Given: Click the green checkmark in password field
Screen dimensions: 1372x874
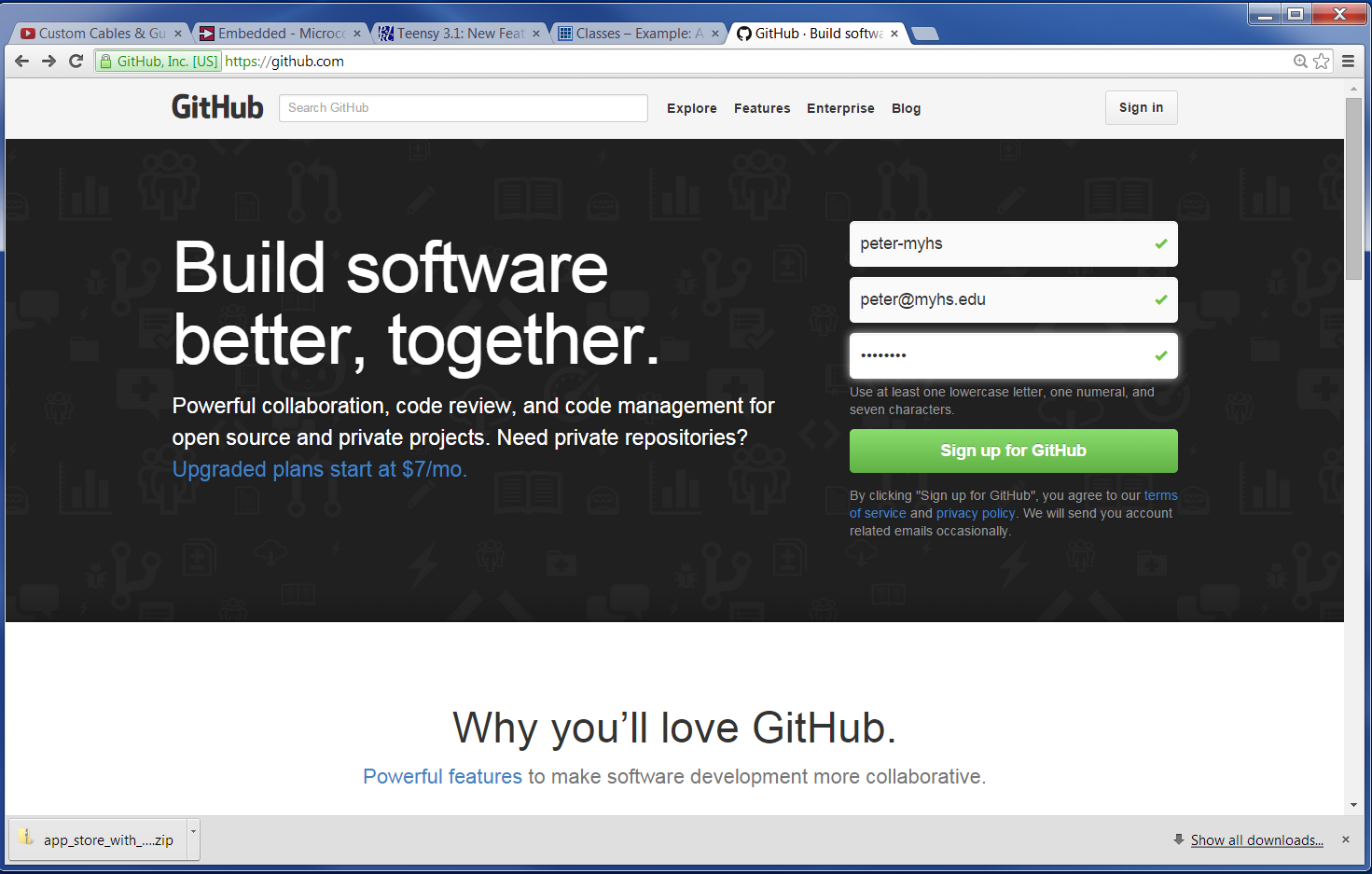Looking at the screenshot, I should coord(1161,355).
